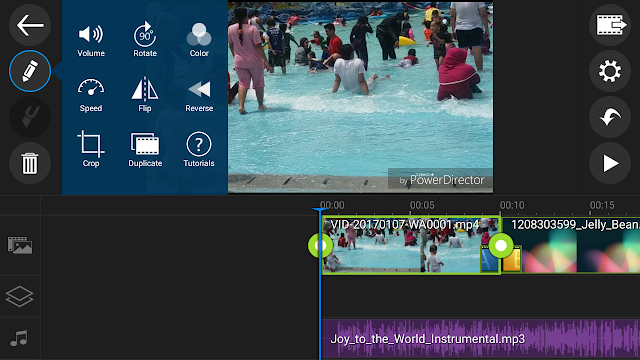Choose the Speed tool
The width and height of the screenshot is (640, 360).
click(91, 95)
